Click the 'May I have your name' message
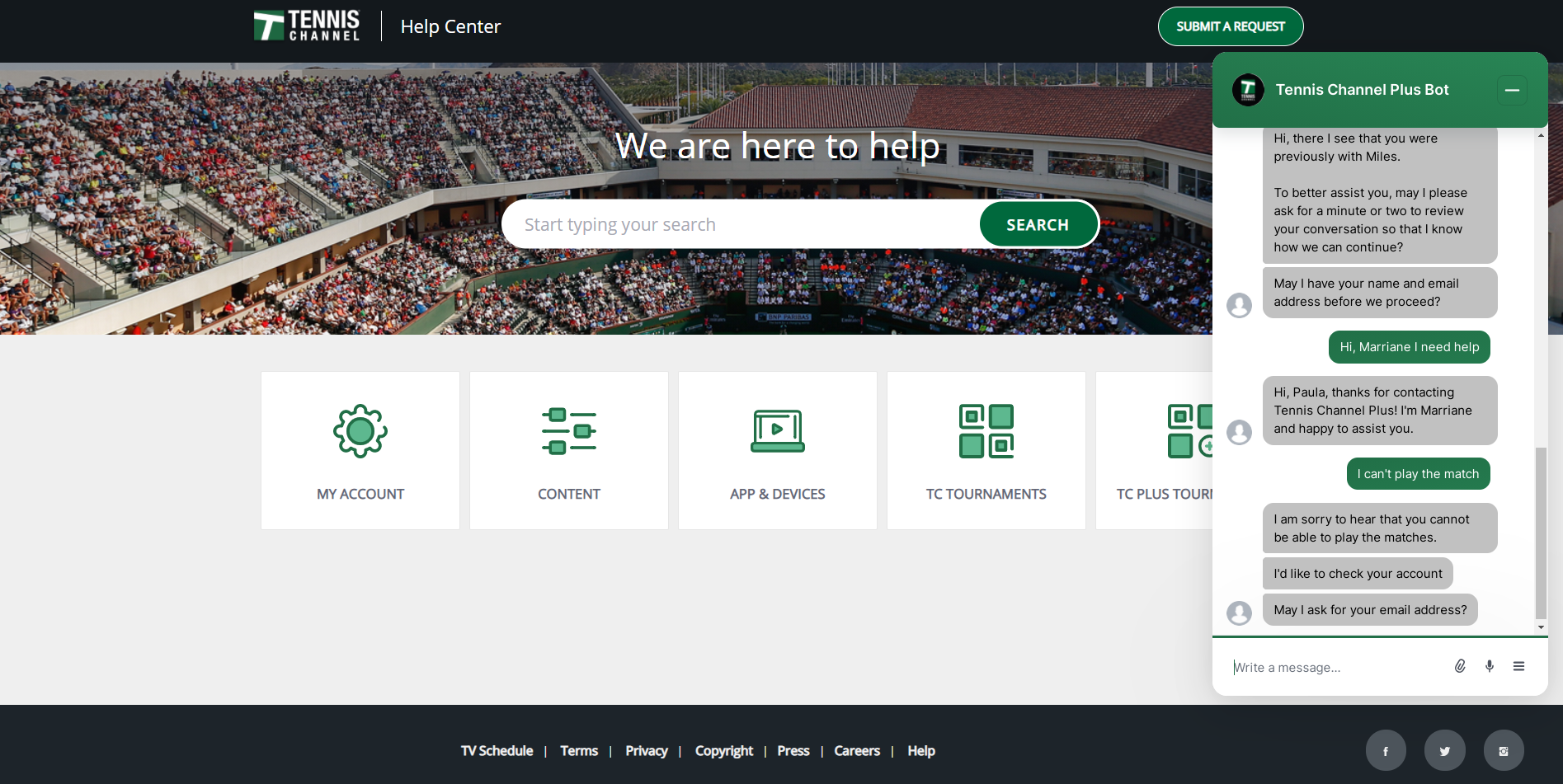 (x=1380, y=293)
